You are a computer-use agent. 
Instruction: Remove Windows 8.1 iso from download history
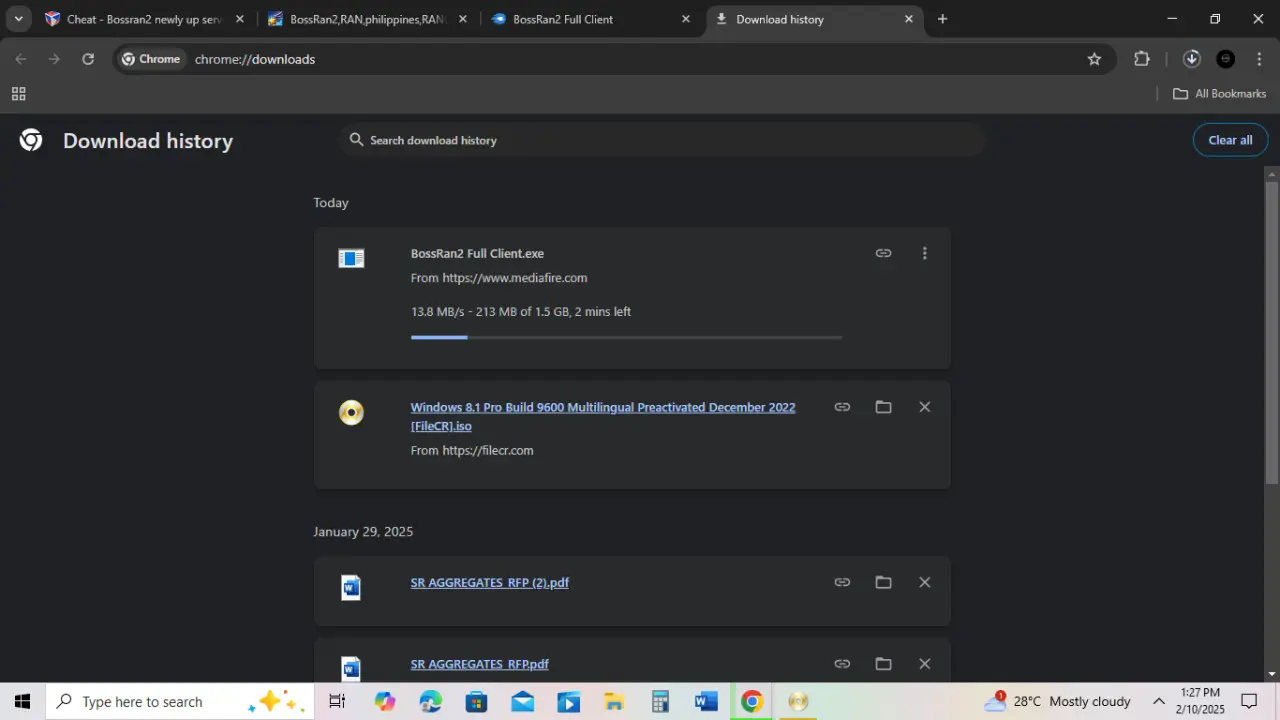tap(924, 407)
